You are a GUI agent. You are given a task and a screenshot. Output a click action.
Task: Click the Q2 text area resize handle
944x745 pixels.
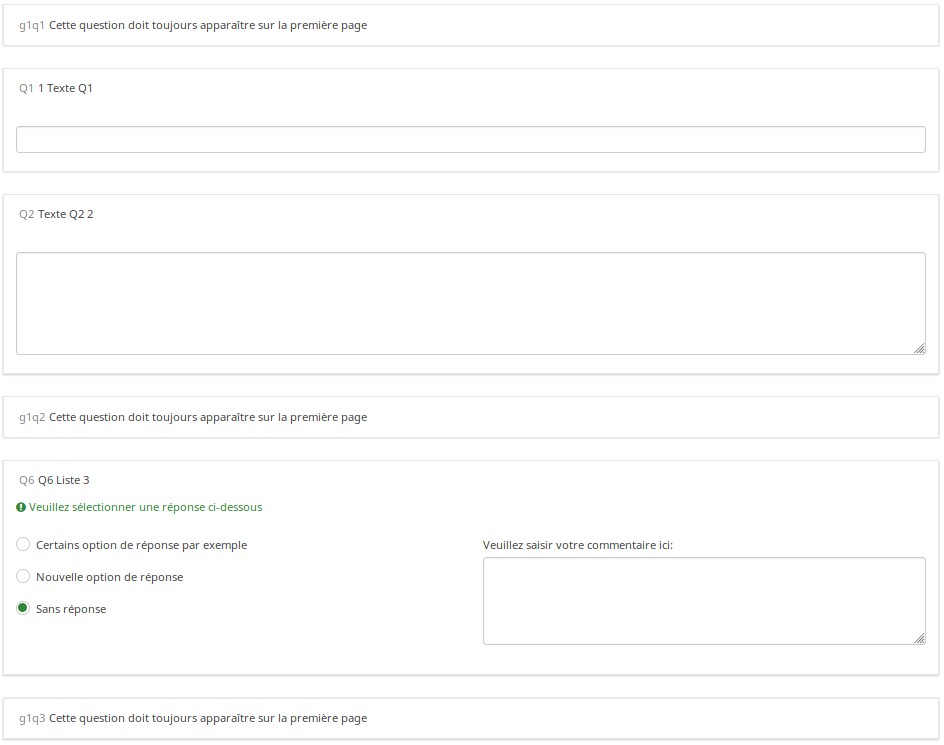(919, 348)
